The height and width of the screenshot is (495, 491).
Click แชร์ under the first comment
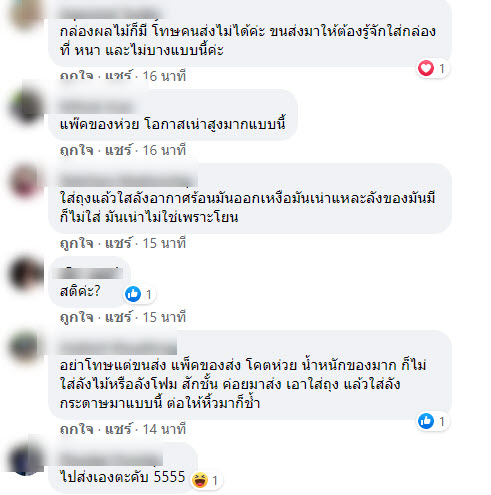click(119, 76)
